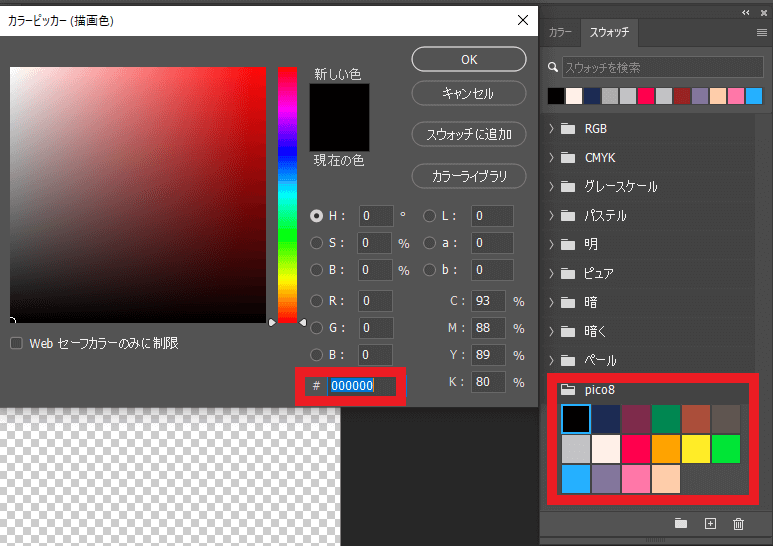
Task: Select the H hue radio button
Action: pyautogui.click(x=316, y=216)
